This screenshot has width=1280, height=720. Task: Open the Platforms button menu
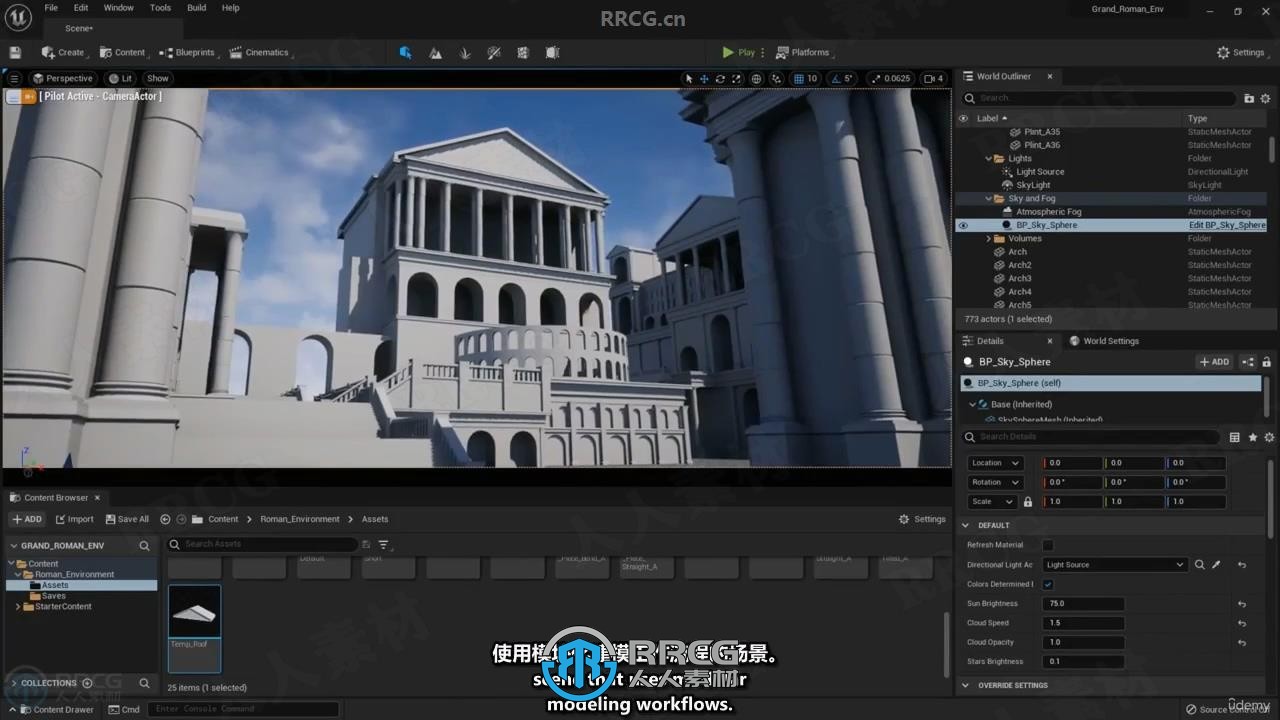[803, 52]
